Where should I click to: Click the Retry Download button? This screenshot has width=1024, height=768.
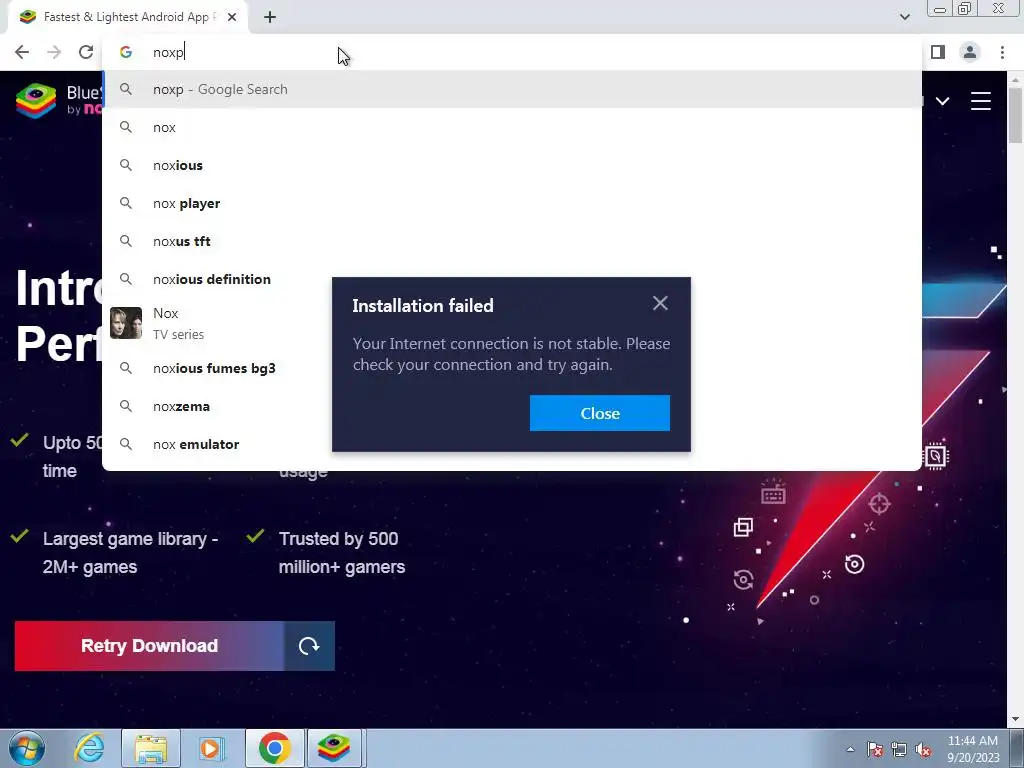pos(150,646)
